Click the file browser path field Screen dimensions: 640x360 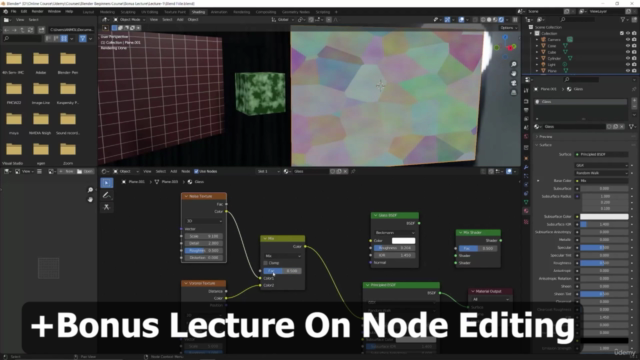click(x=71, y=30)
